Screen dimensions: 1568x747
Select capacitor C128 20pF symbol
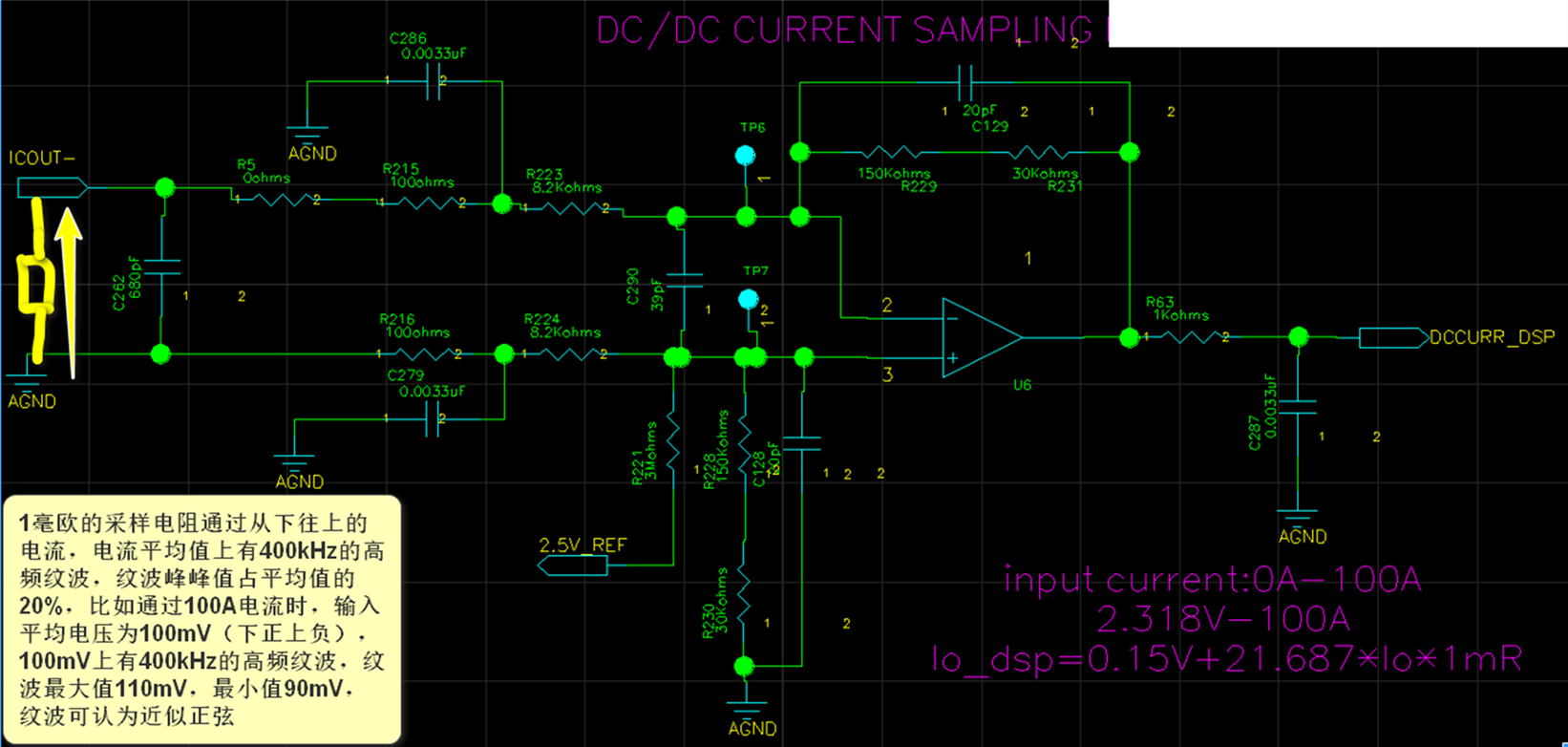click(x=803, y=443)
